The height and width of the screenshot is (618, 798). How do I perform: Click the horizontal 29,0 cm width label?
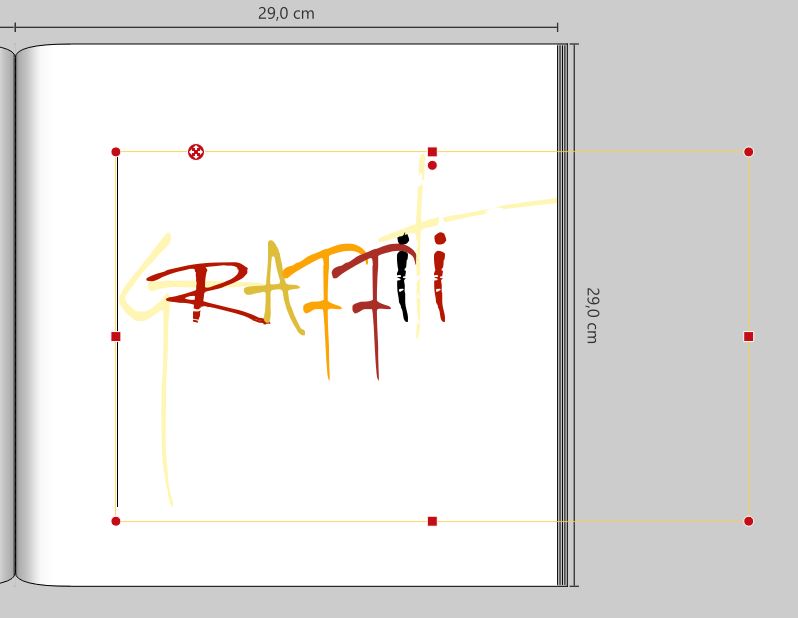tap(286, 13)
